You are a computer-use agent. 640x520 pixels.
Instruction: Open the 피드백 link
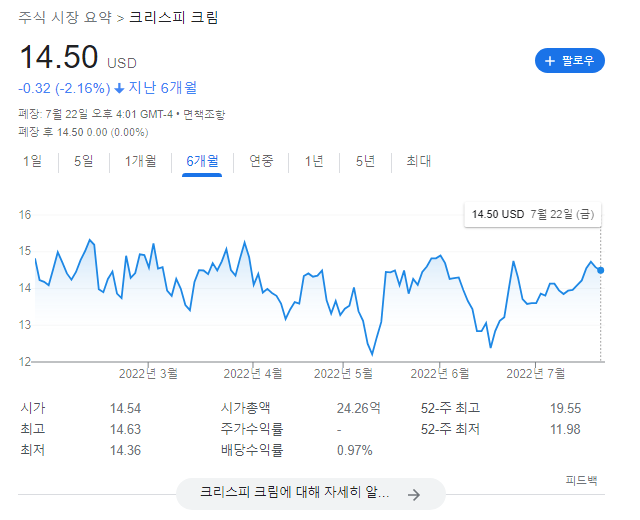(x=582, y=480)
